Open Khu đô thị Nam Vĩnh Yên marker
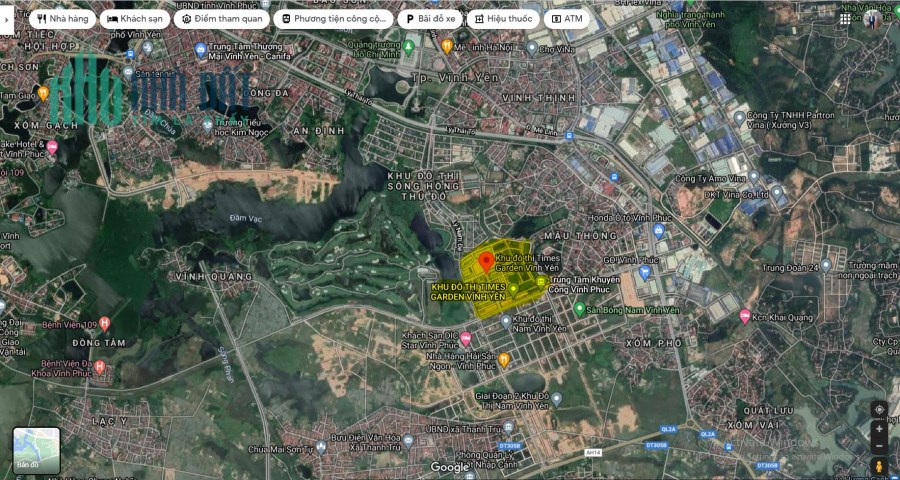 (x=505, y=321)
